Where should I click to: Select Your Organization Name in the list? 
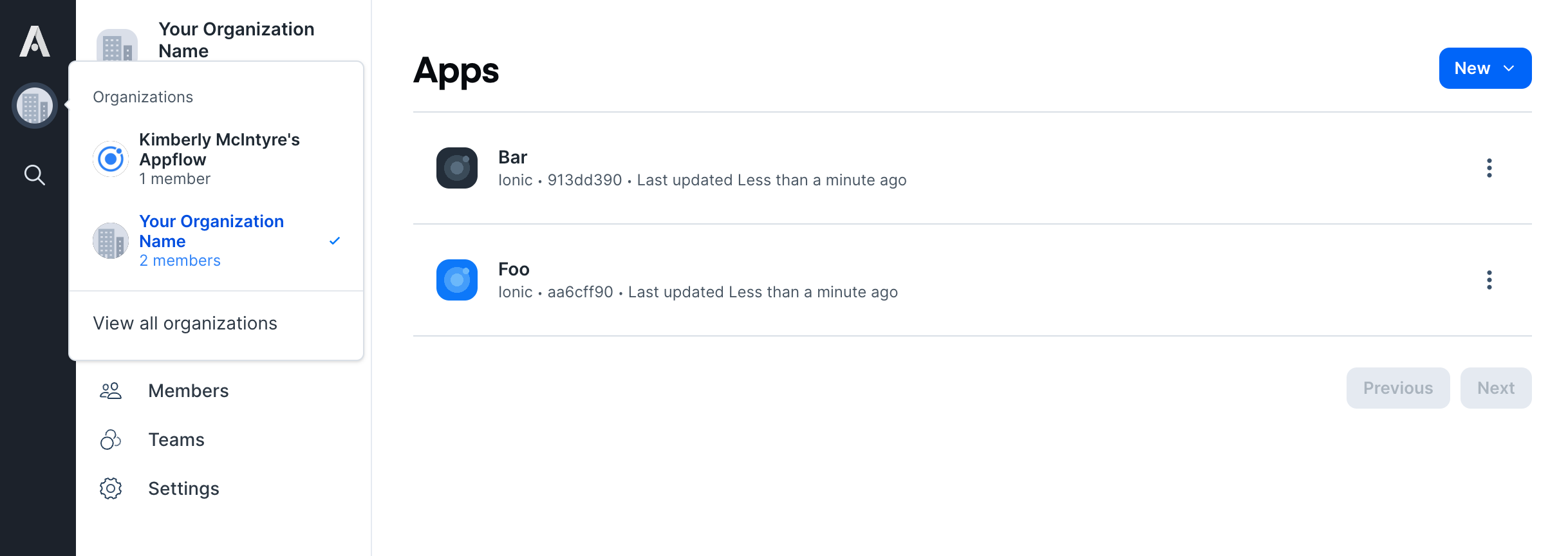coord(211,232)
